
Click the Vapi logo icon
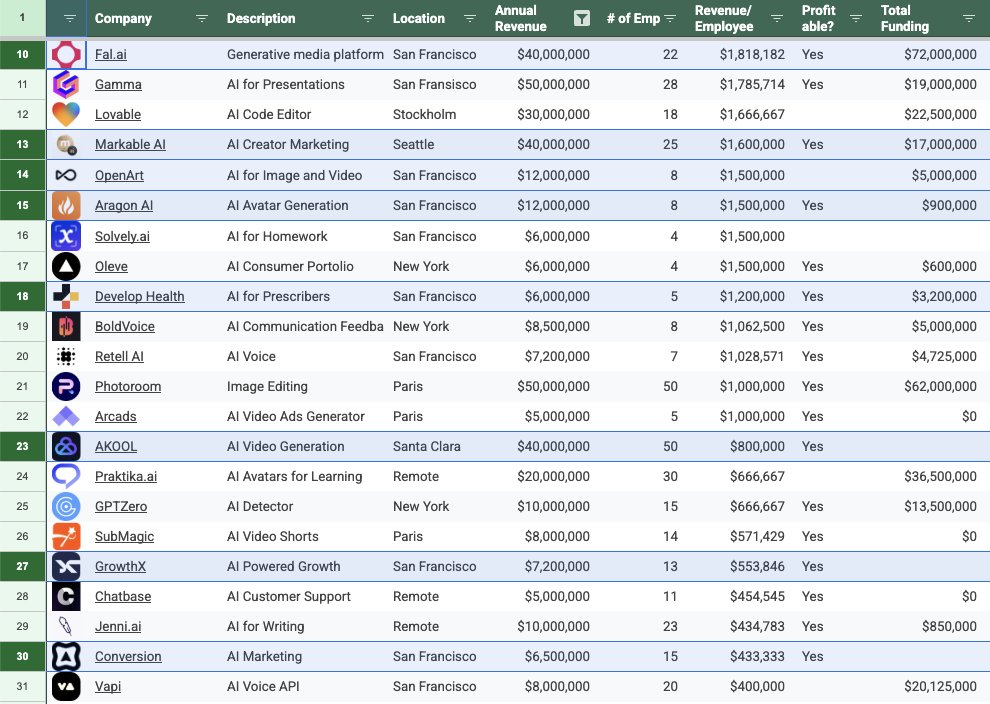66,686
